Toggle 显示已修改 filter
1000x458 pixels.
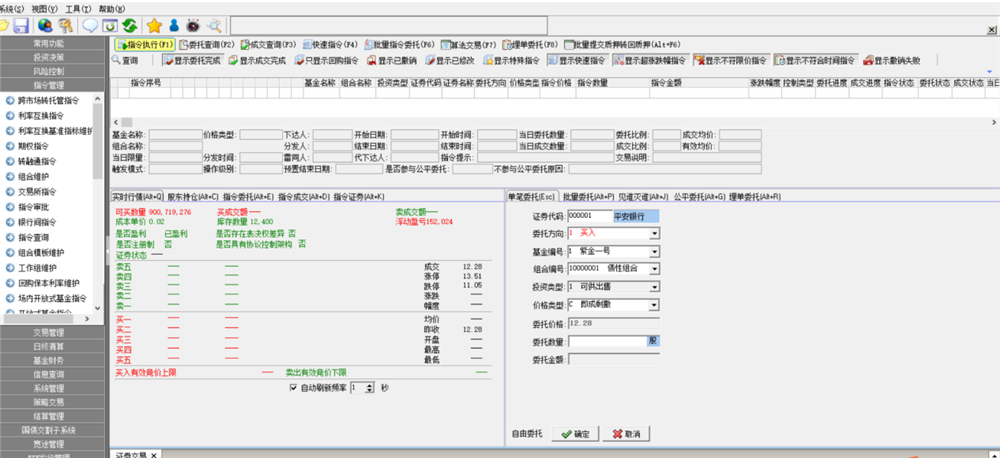coord(450,61)
